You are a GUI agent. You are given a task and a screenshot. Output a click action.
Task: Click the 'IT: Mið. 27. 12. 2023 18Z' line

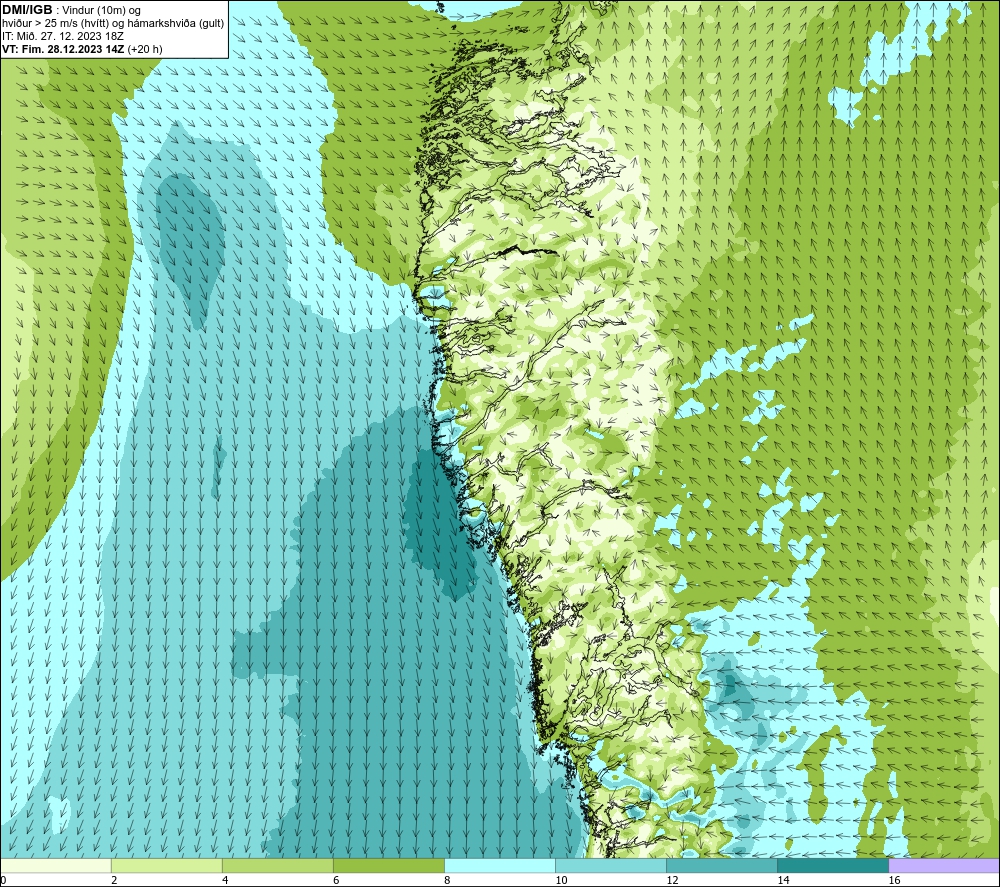coord(62,36)
